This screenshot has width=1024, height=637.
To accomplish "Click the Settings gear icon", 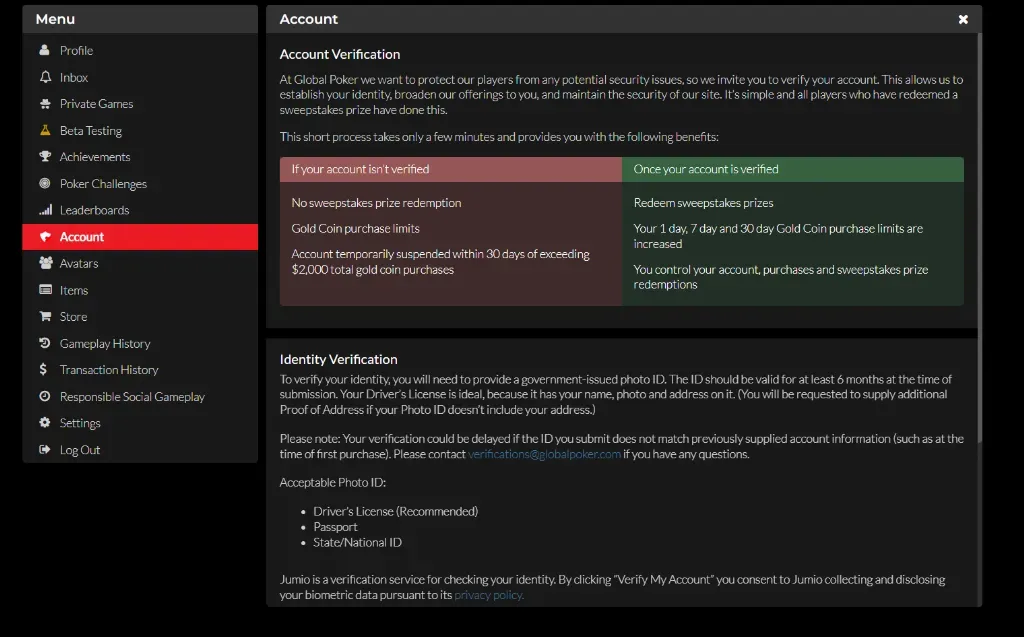I will point(44,423).
